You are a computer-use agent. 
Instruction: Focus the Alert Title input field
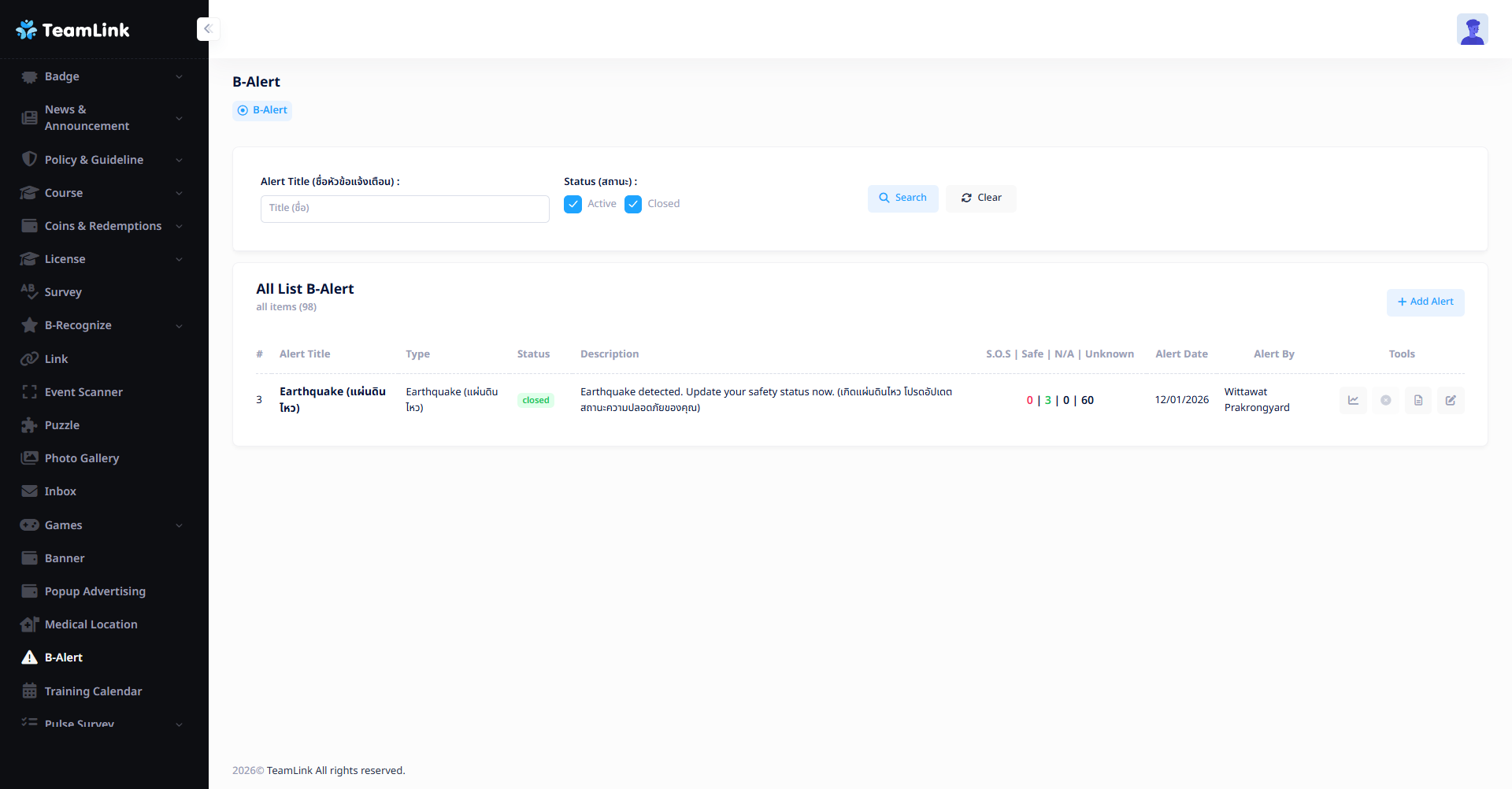pyautogui.click(x=405, y=209)
